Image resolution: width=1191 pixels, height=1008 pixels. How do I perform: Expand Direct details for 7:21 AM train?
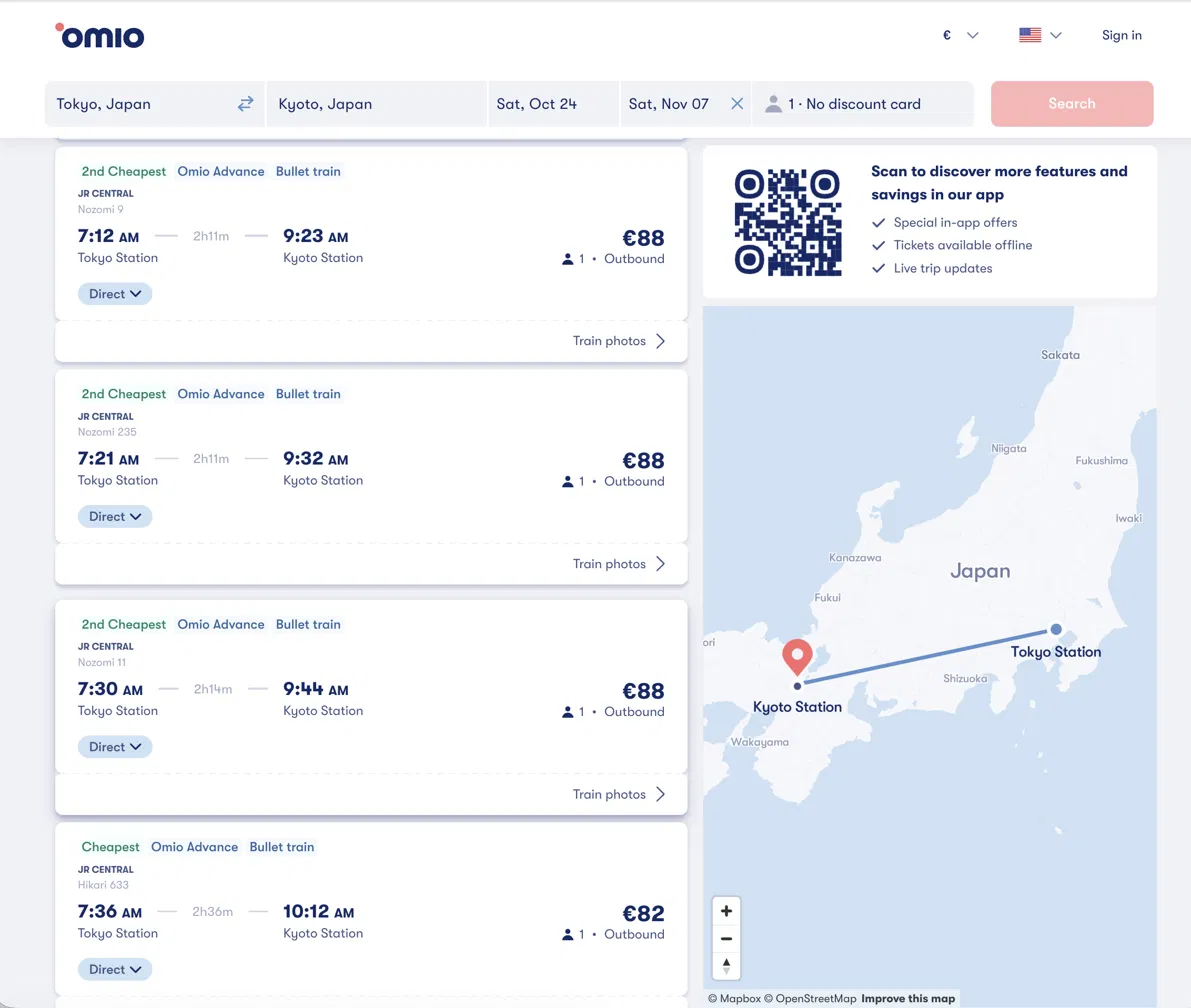(115, 517)
